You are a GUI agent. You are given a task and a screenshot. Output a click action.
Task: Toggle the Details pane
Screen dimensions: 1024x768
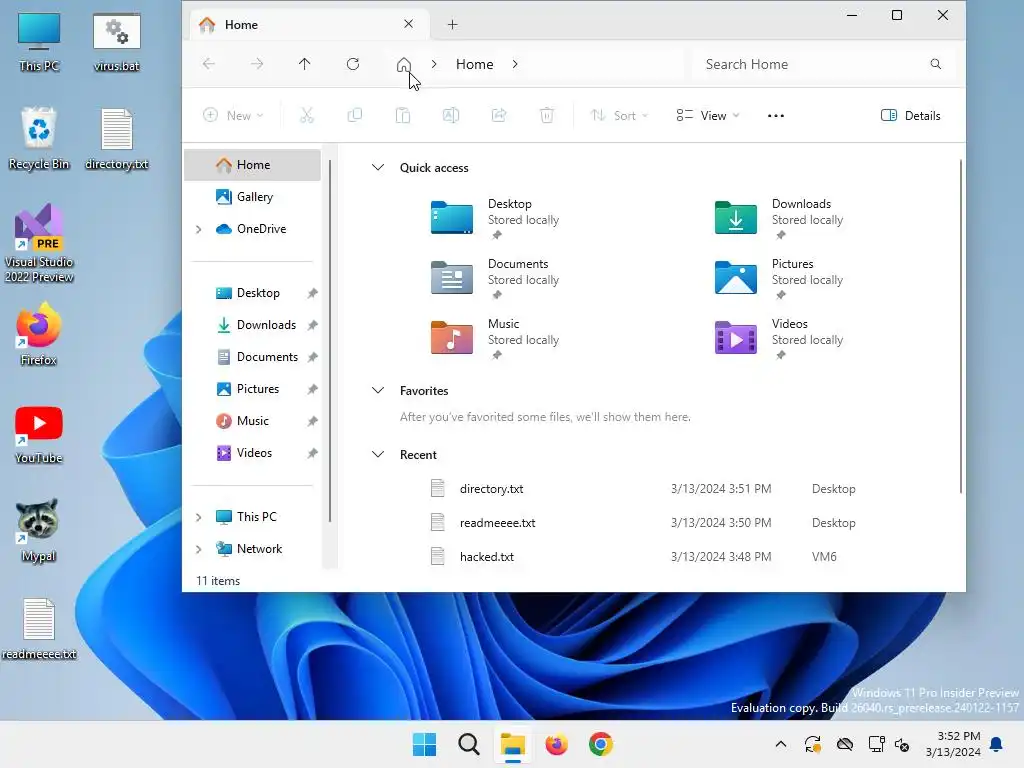pos(910,116)
